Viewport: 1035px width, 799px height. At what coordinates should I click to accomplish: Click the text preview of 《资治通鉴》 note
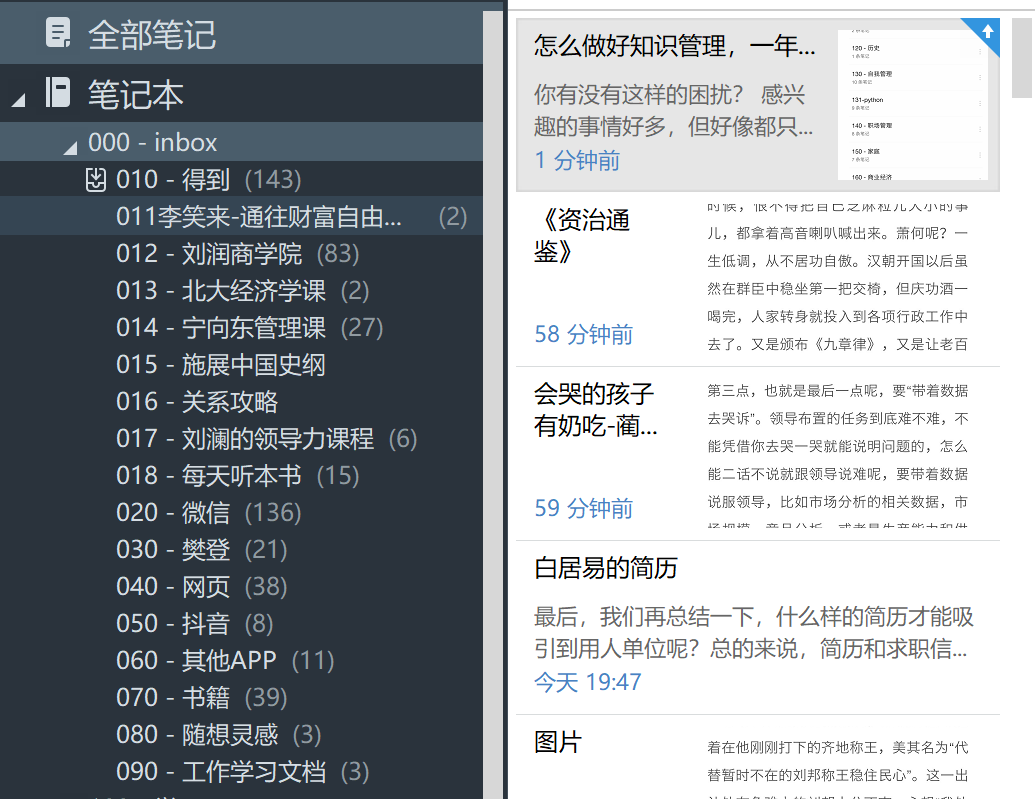coord(837,279)
